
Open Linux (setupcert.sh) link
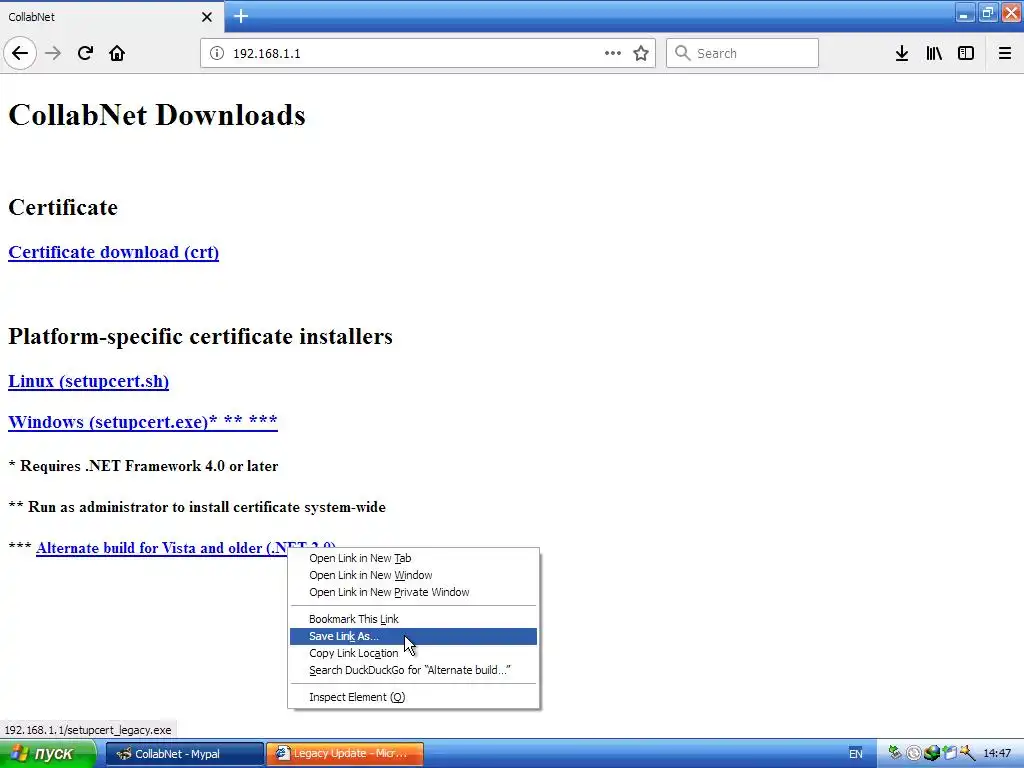88,381
